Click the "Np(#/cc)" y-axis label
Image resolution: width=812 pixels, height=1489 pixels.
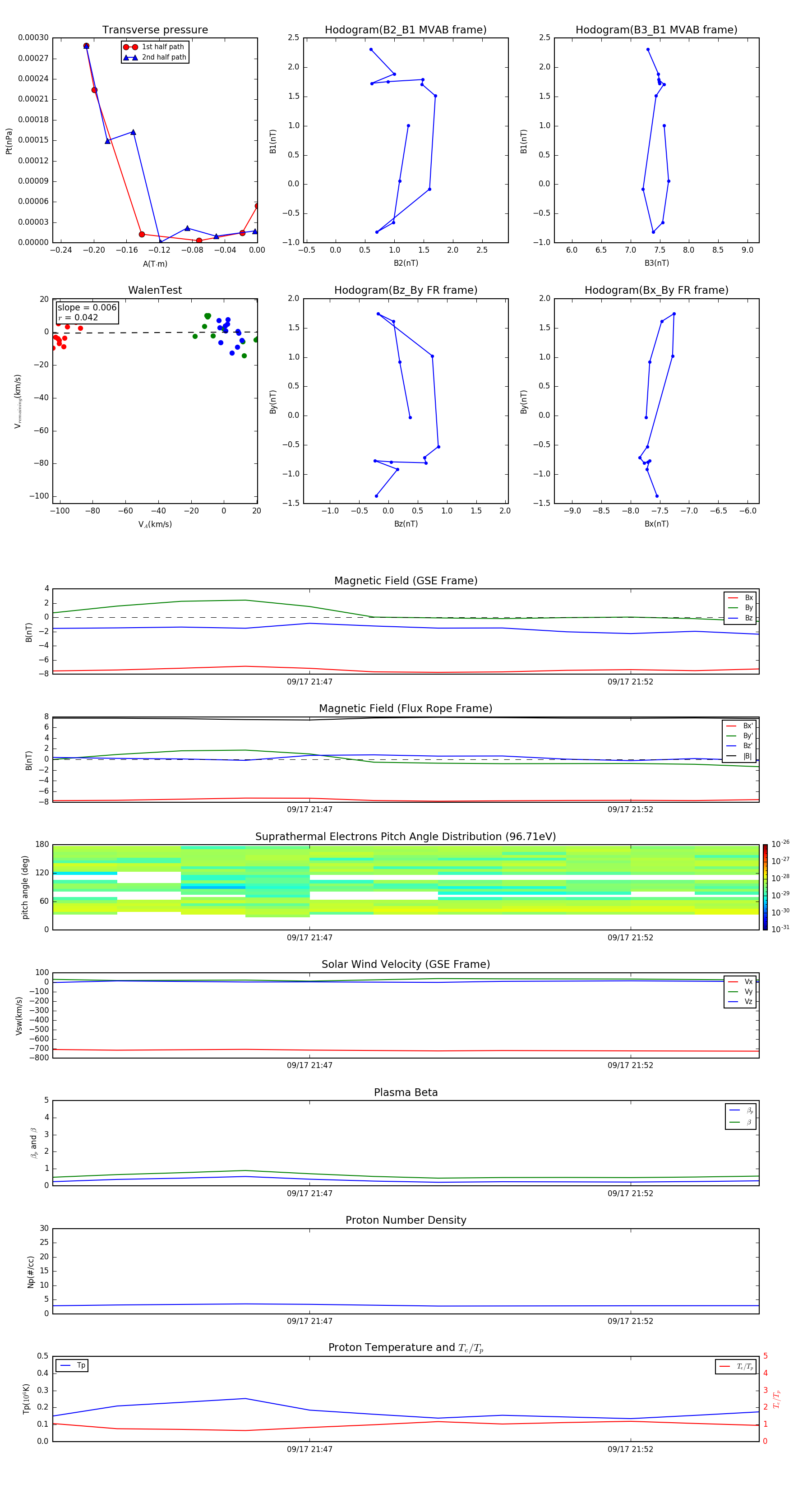(x=31, y=1272)
